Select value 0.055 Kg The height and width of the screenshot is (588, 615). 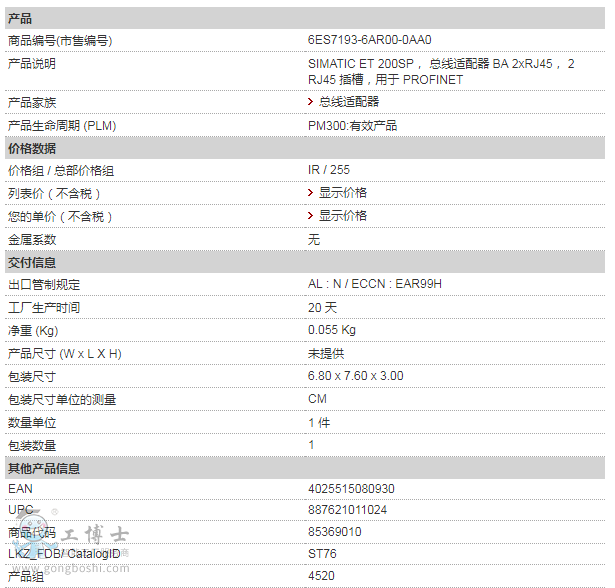331,330
